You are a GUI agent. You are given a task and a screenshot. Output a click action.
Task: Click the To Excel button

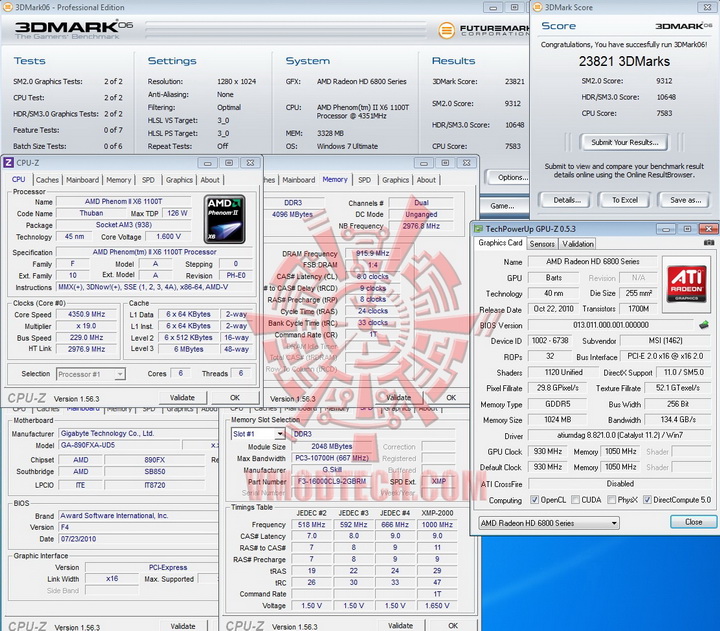pos(625,200)
